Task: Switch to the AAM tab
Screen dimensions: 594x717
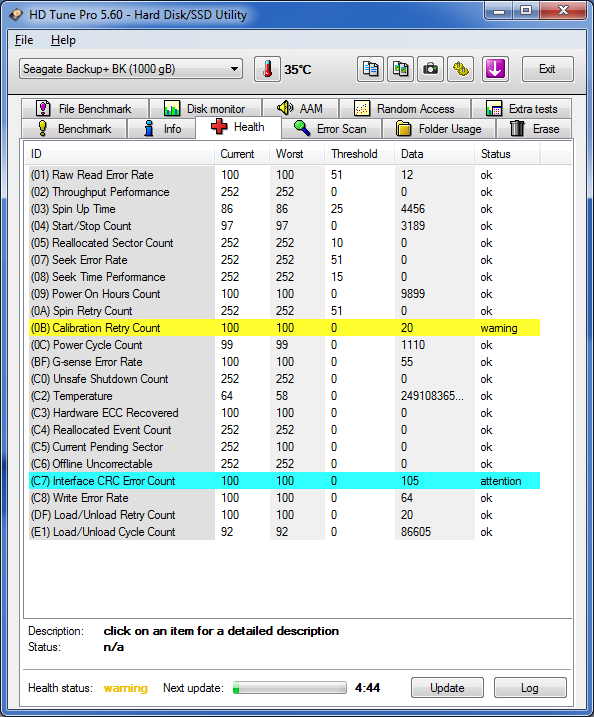Action: tap(300, 109)
